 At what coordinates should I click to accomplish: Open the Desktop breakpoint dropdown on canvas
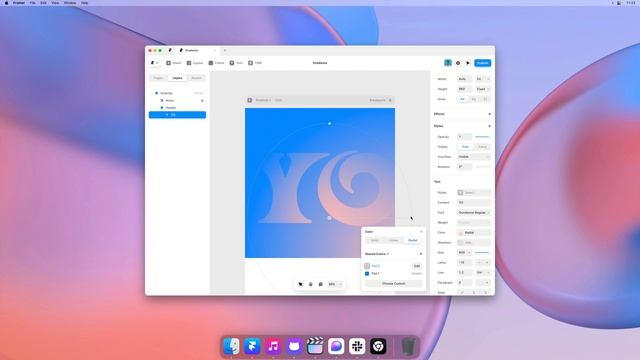click(263, 100)
